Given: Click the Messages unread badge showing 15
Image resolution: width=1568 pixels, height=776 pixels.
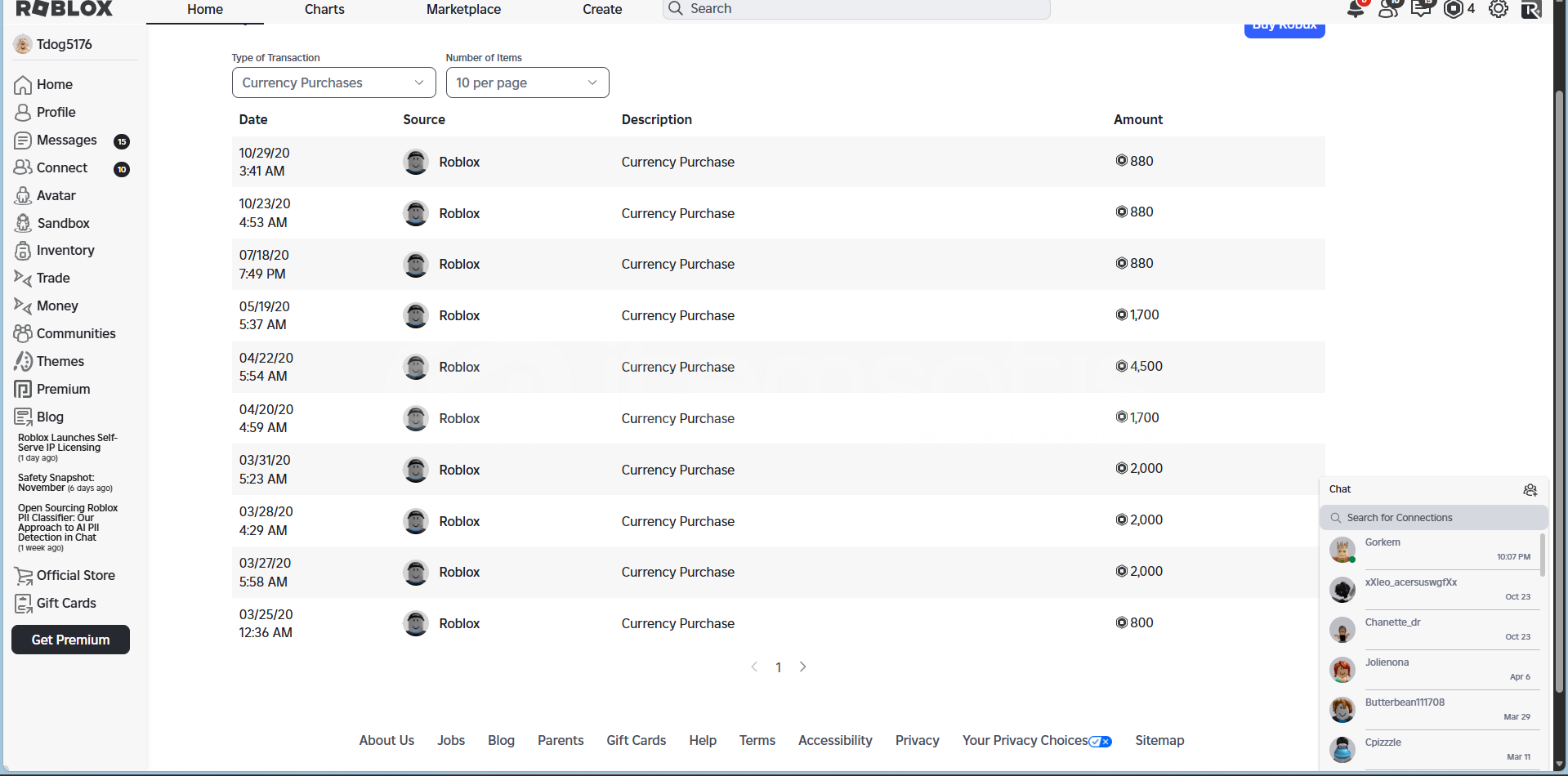Looking at the screenshot, I should 122,141.
